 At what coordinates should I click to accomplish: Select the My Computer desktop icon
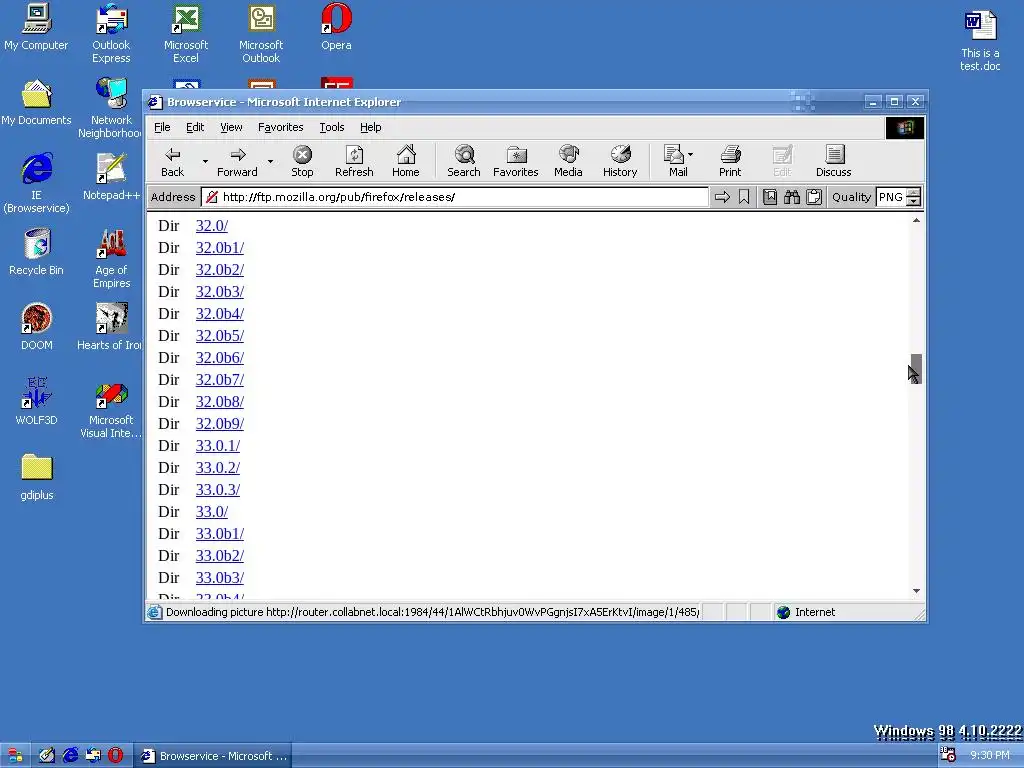(36, 27)
